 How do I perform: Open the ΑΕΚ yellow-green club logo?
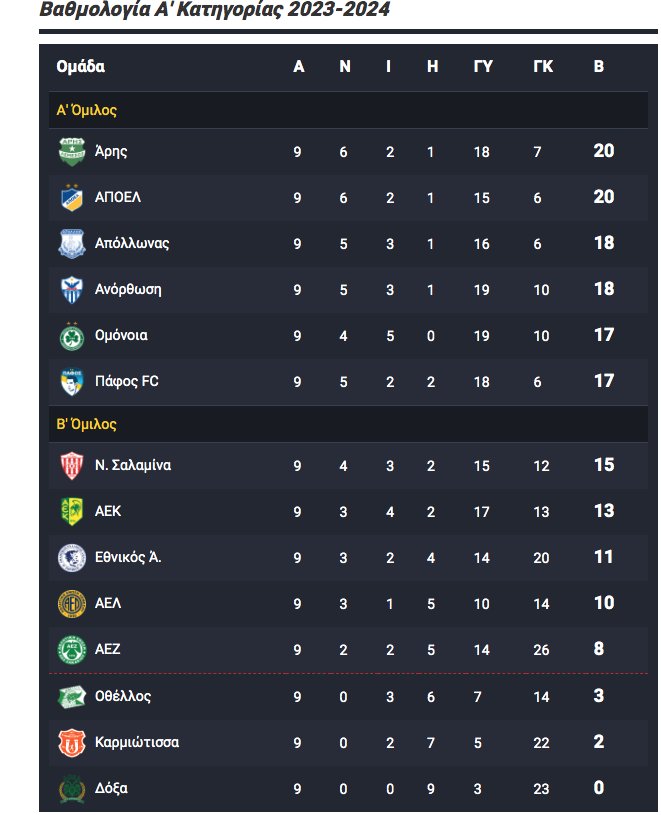(x=72, y=511)
